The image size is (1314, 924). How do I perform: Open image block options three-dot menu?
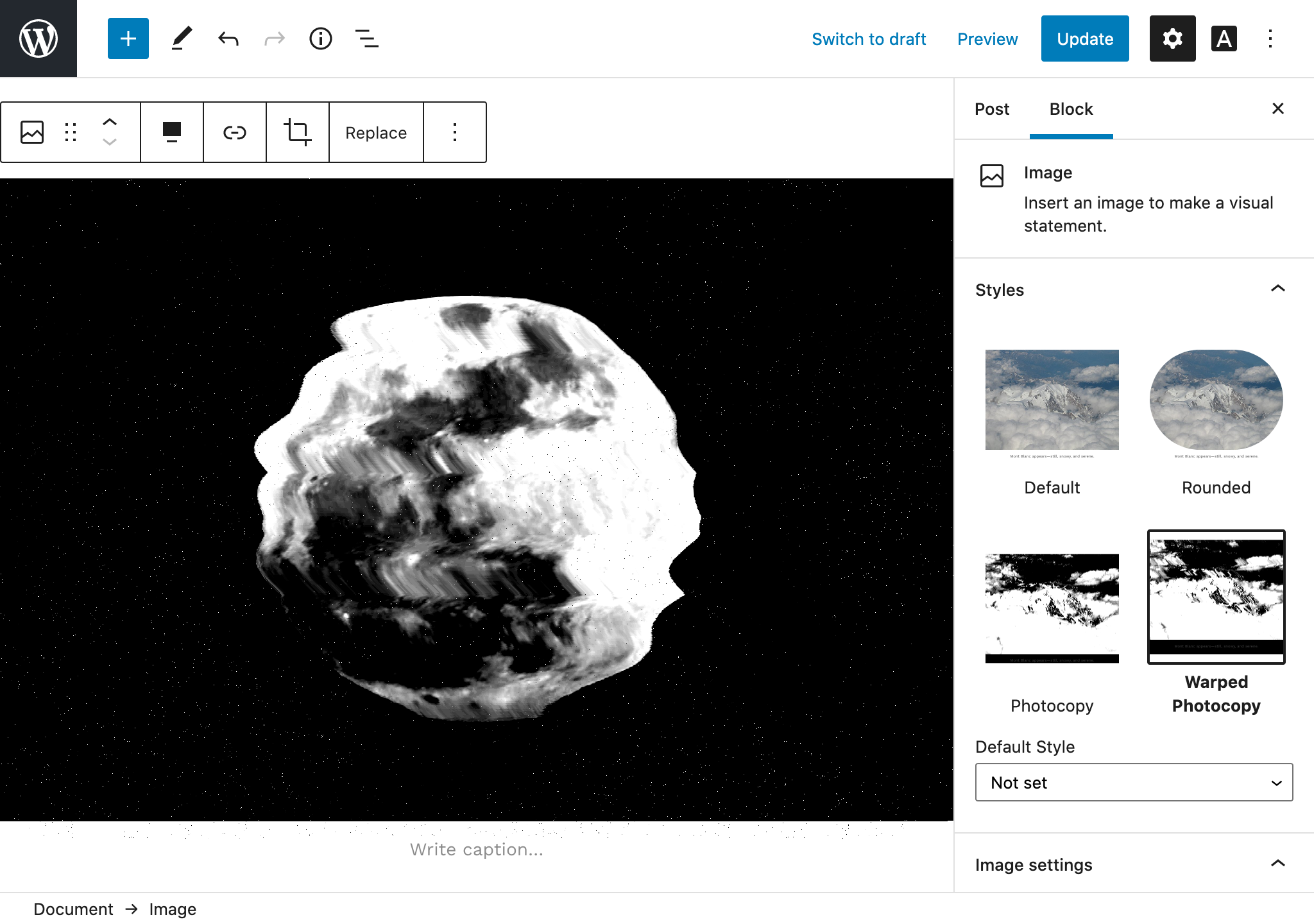pos(454,132)
